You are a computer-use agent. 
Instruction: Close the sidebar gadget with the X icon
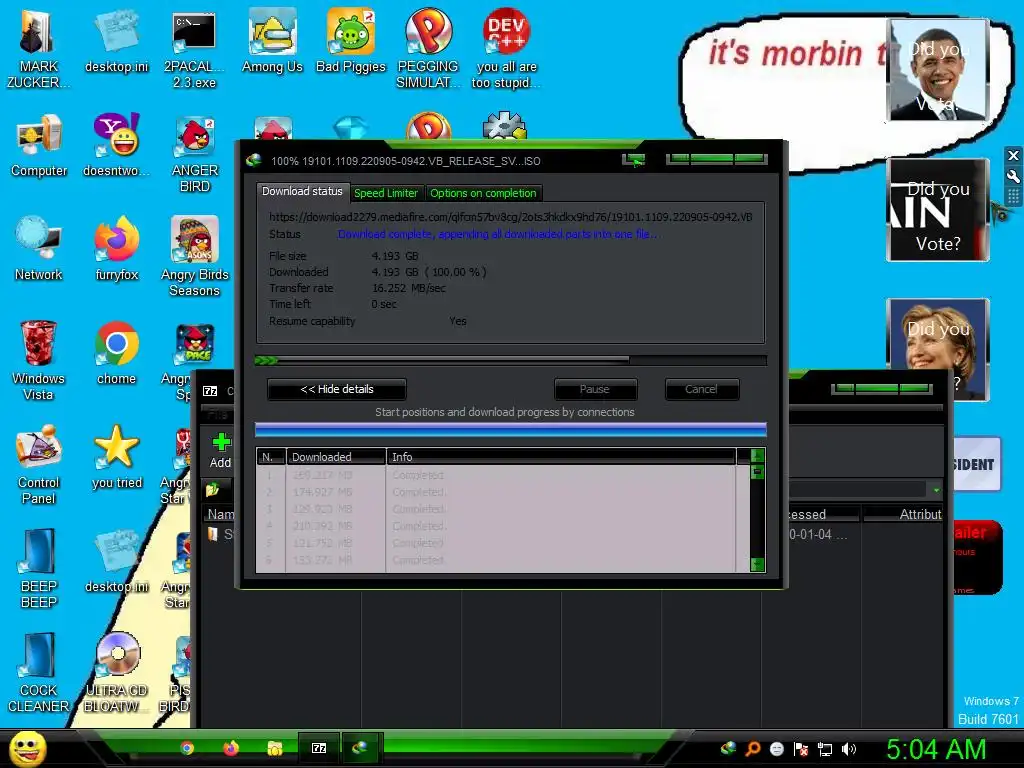1013,155
